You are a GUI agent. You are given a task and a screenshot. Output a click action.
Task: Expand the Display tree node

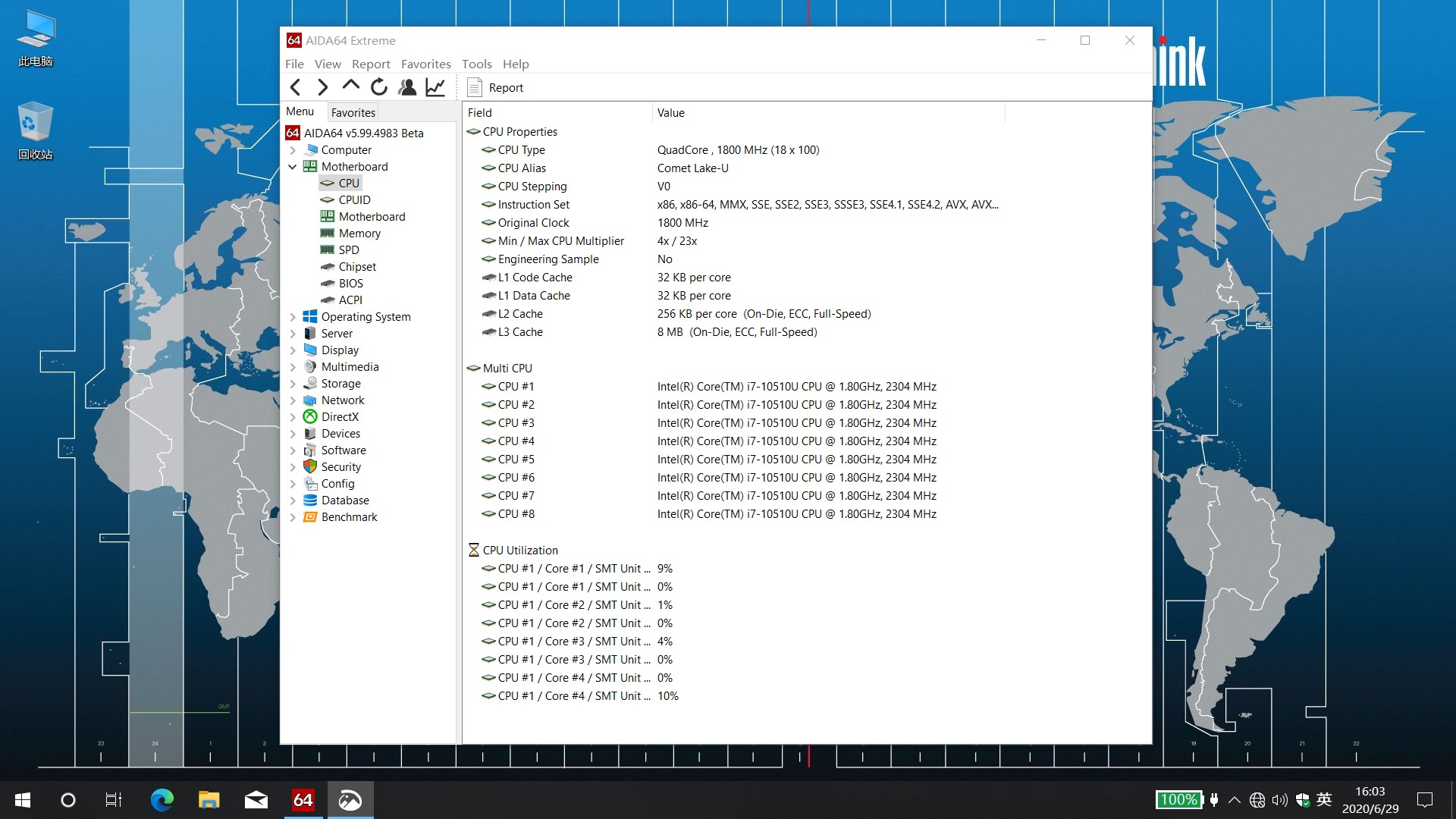click(x=293, y=350)
